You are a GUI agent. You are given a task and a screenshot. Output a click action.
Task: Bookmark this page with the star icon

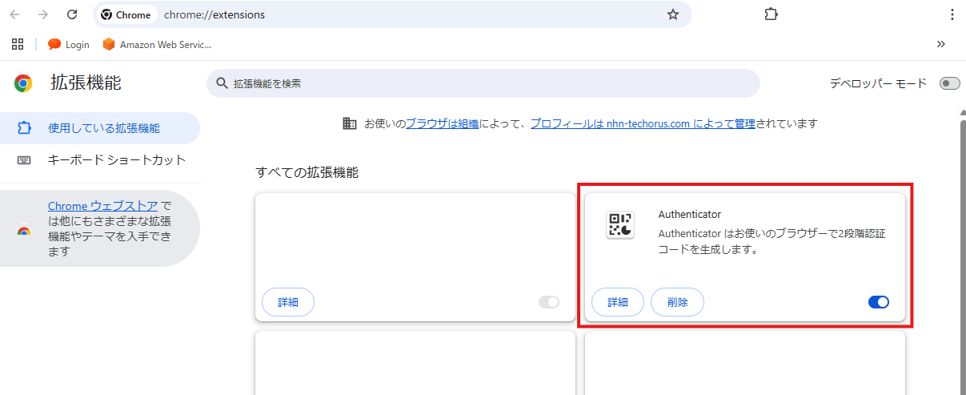coord(673,15)
